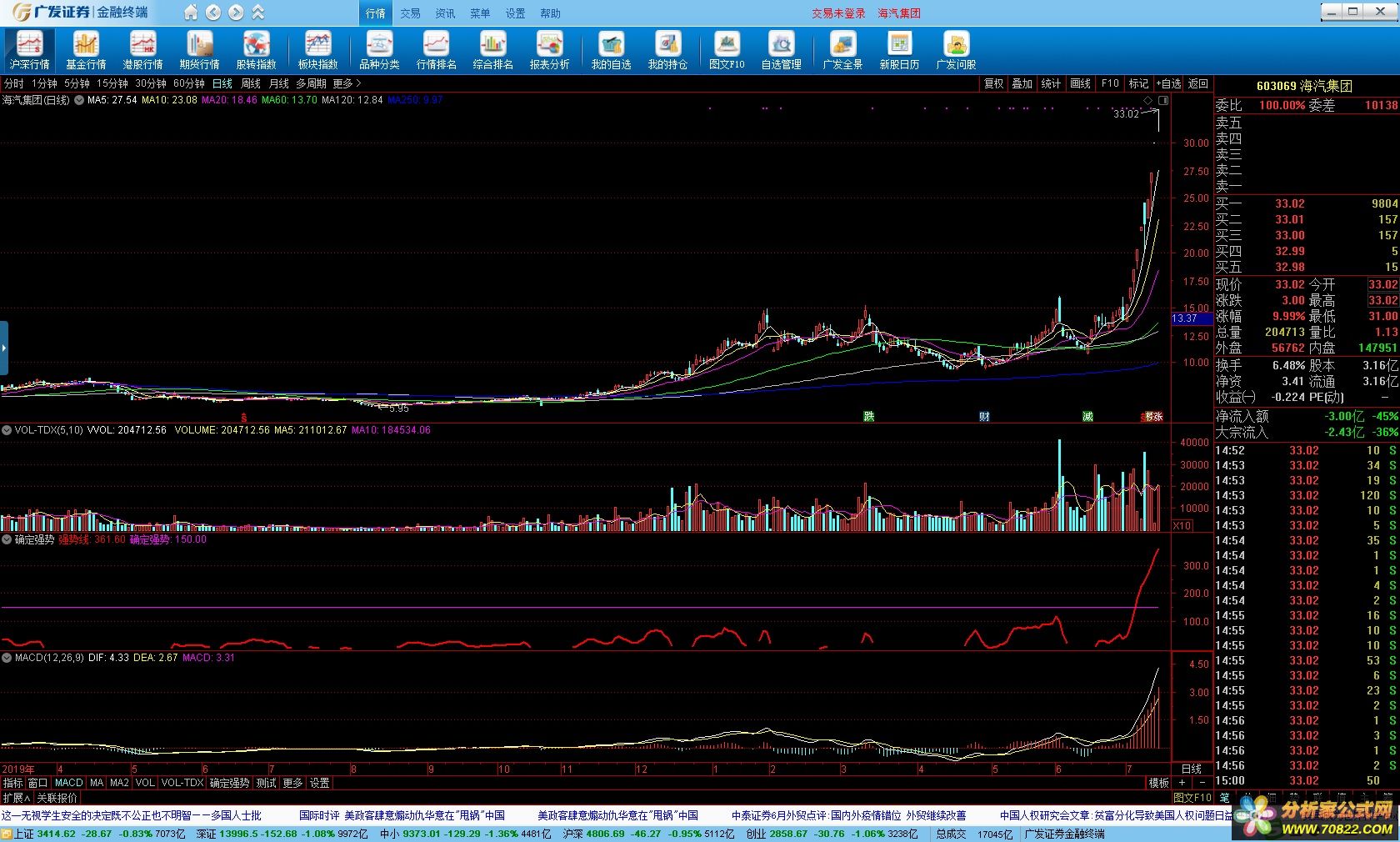Select 1分钟 chart period

[44, 83]
